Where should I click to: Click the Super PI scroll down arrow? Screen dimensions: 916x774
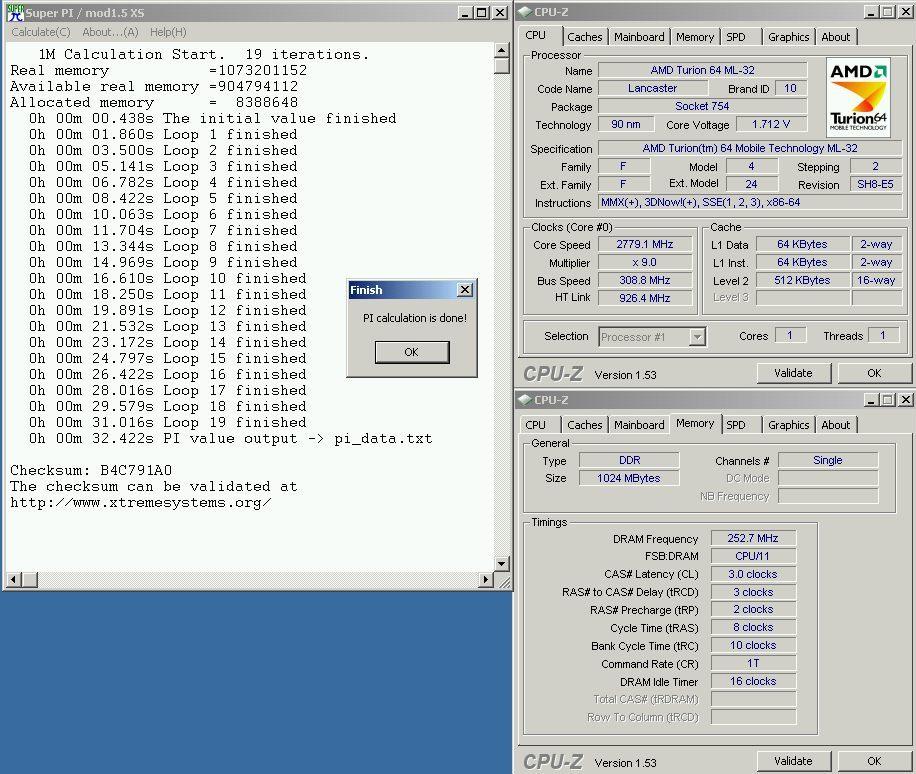pos(502,564)
